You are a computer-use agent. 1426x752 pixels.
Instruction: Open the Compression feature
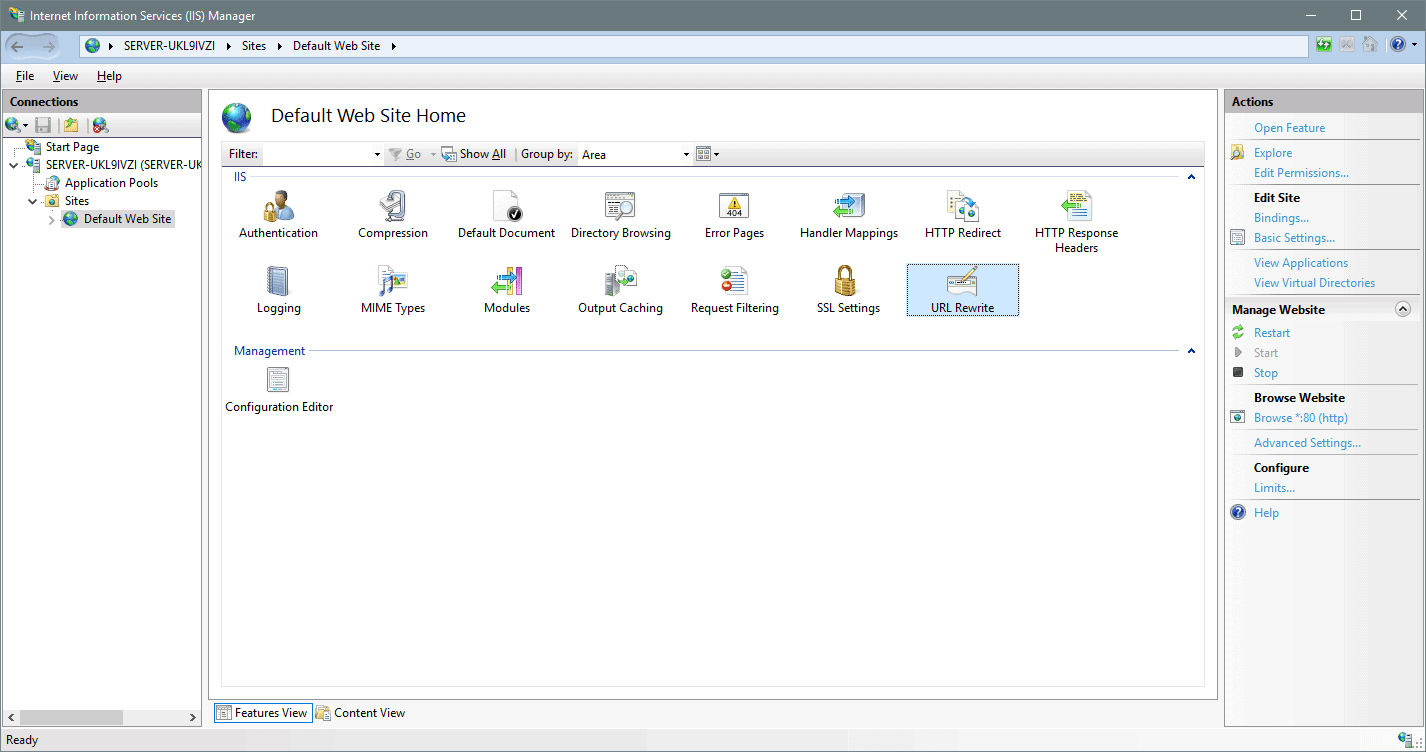[393, 215]
